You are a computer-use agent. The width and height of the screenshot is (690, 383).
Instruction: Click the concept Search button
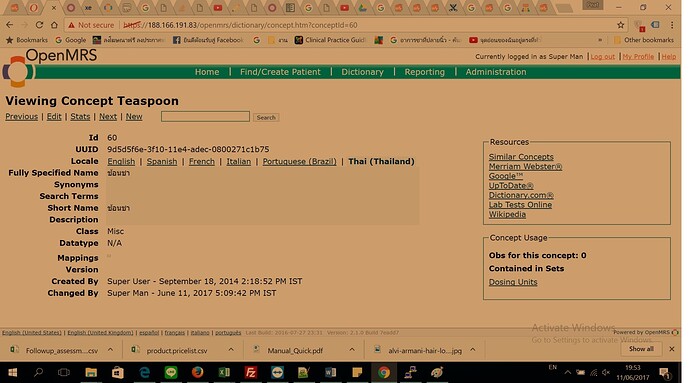[266, 118]
